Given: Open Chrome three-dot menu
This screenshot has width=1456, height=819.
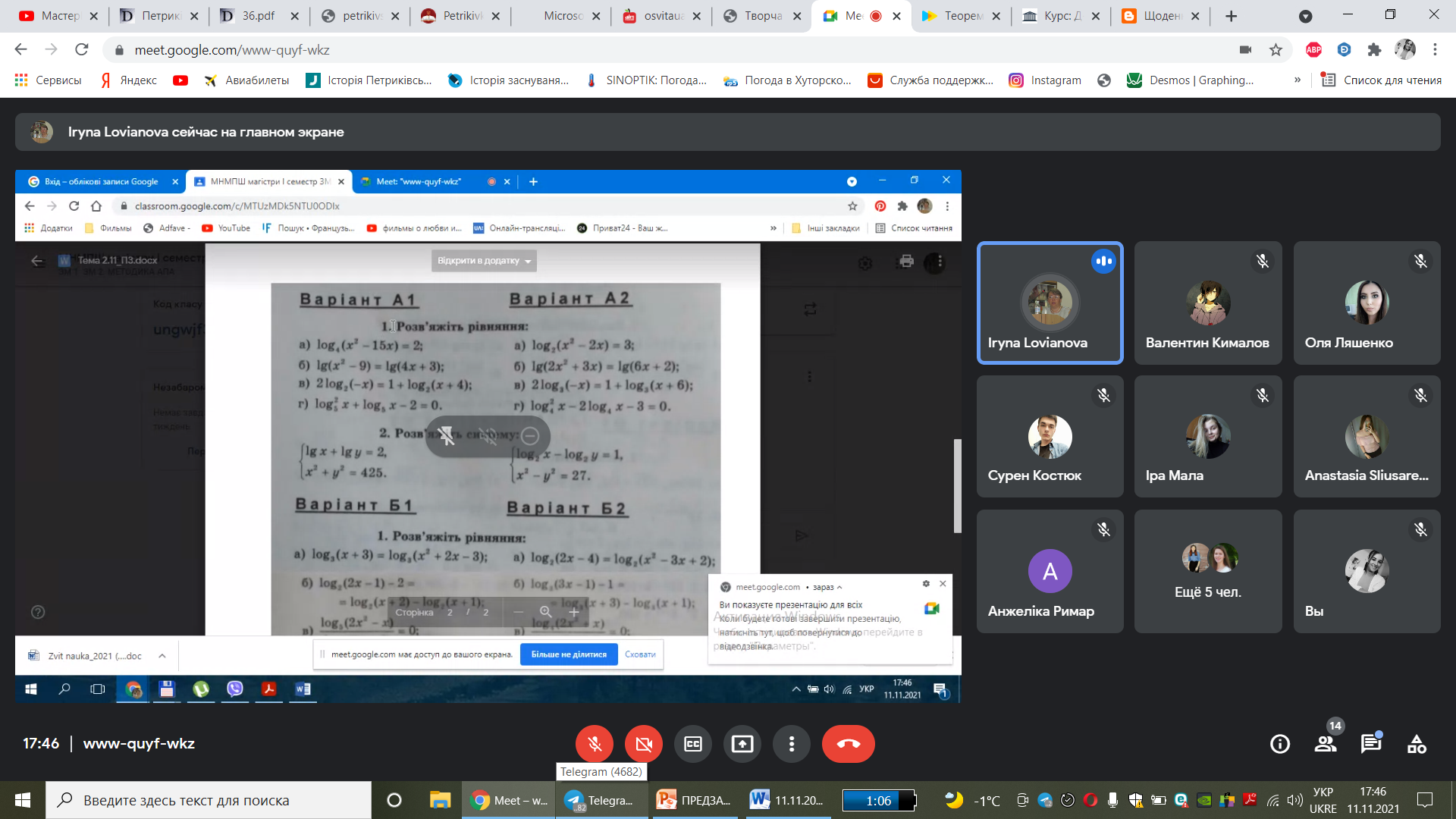Looking at the screenshot, I should pyautogui.click(x=1435, y=50).
